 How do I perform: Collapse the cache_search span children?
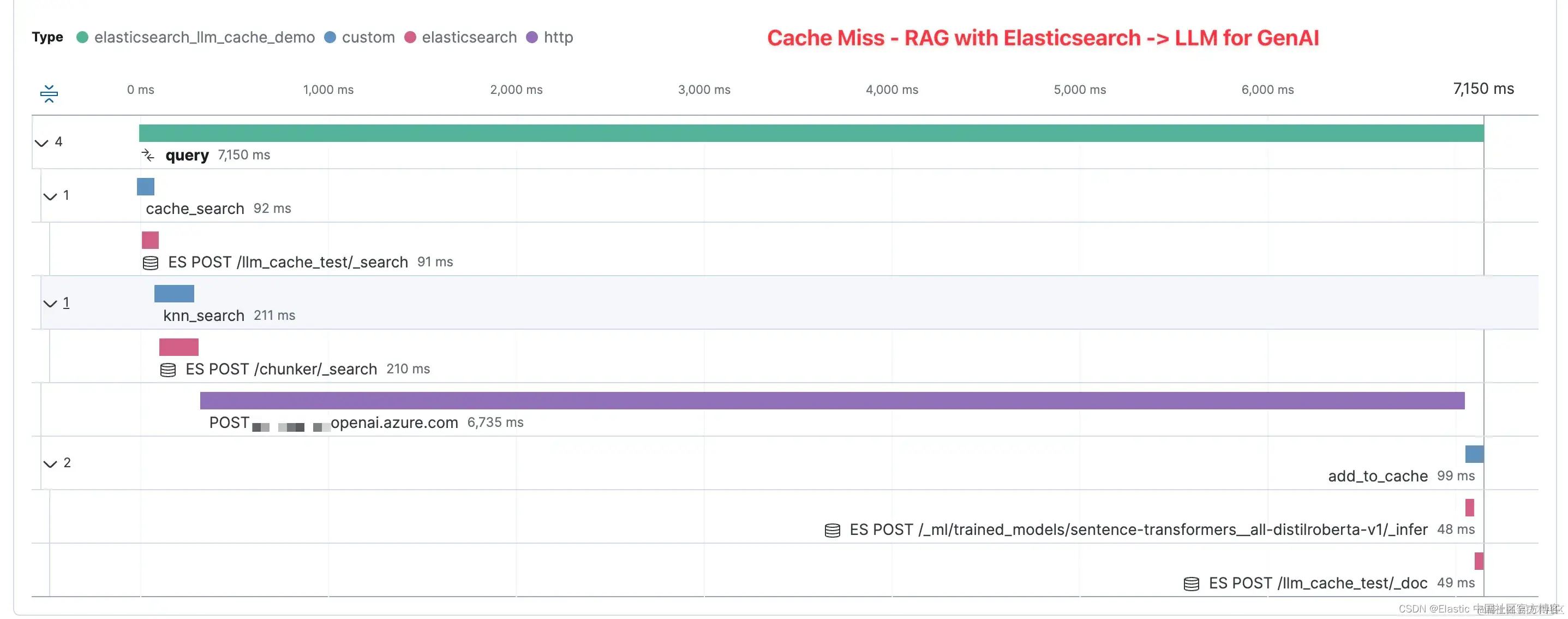[x=50, y=196]
